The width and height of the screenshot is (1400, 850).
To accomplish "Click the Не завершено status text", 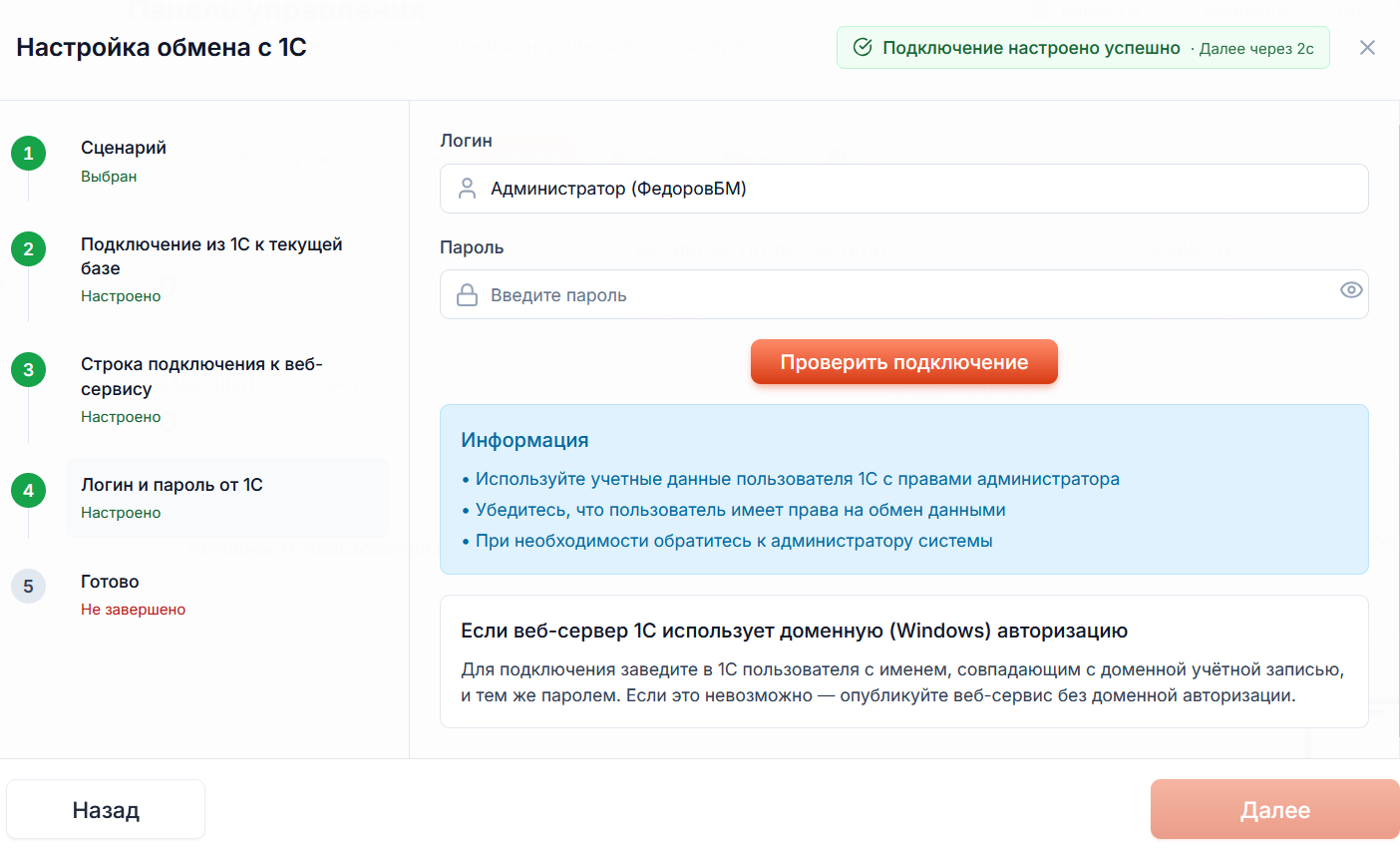I will pos(133,610).
